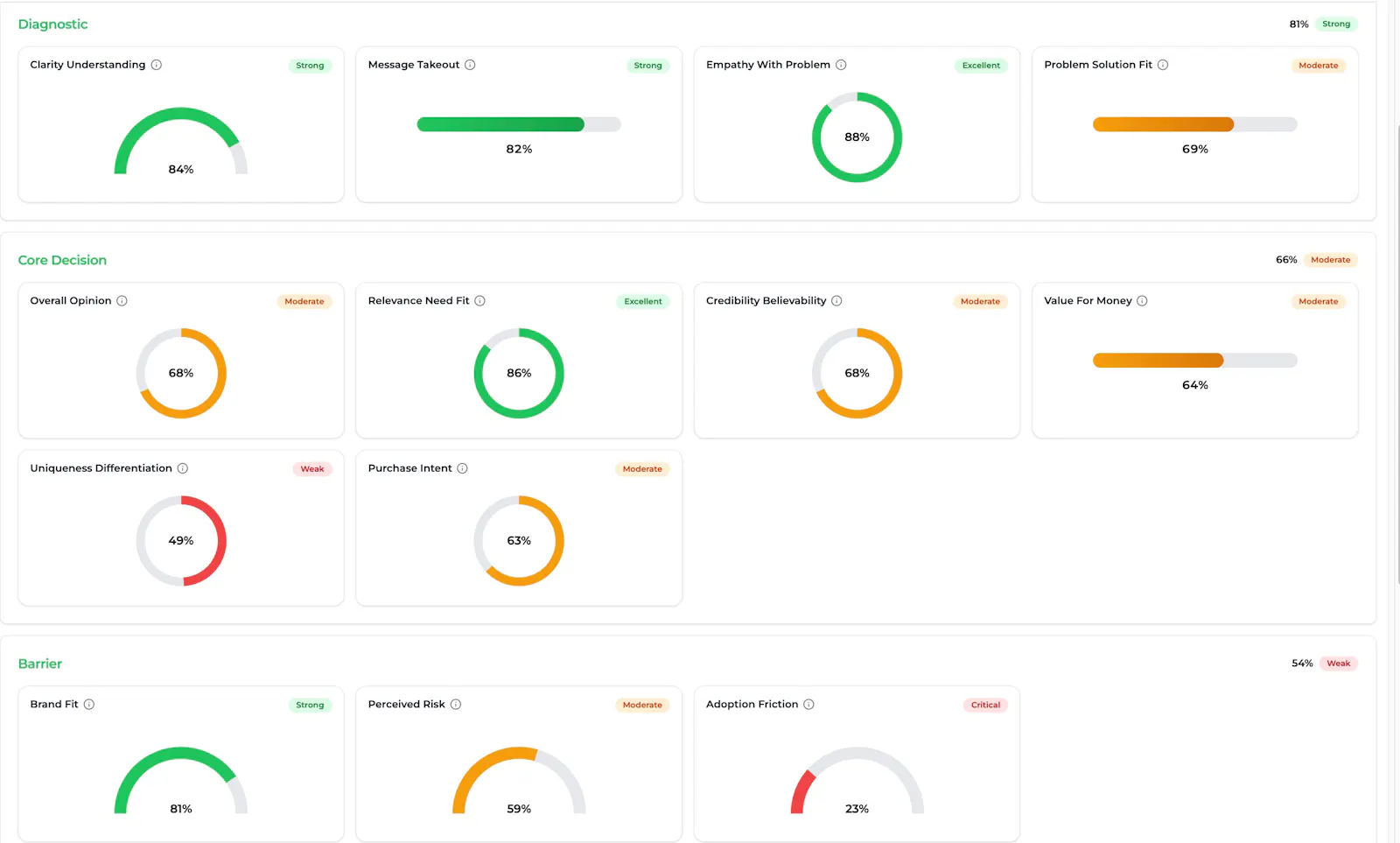Open info tooltip for Empathy With Problem
Image resolution: width=1400 pixels, height=843 pixels.
click(841, 65)
